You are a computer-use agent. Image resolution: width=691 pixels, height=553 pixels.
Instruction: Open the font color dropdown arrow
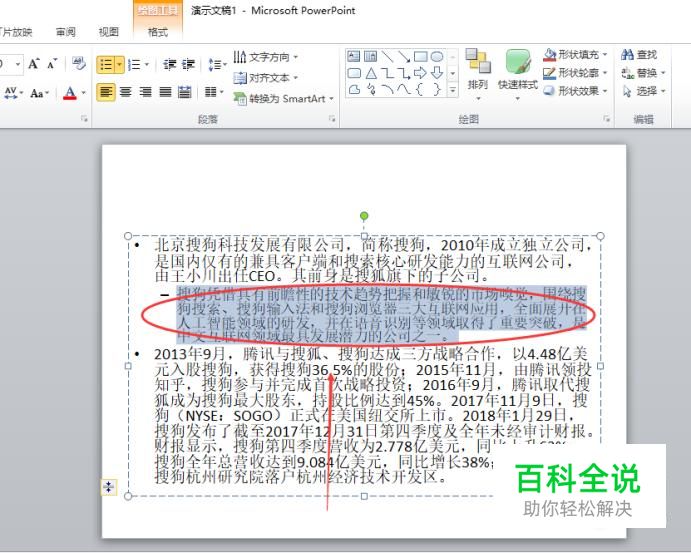(83, 93)
